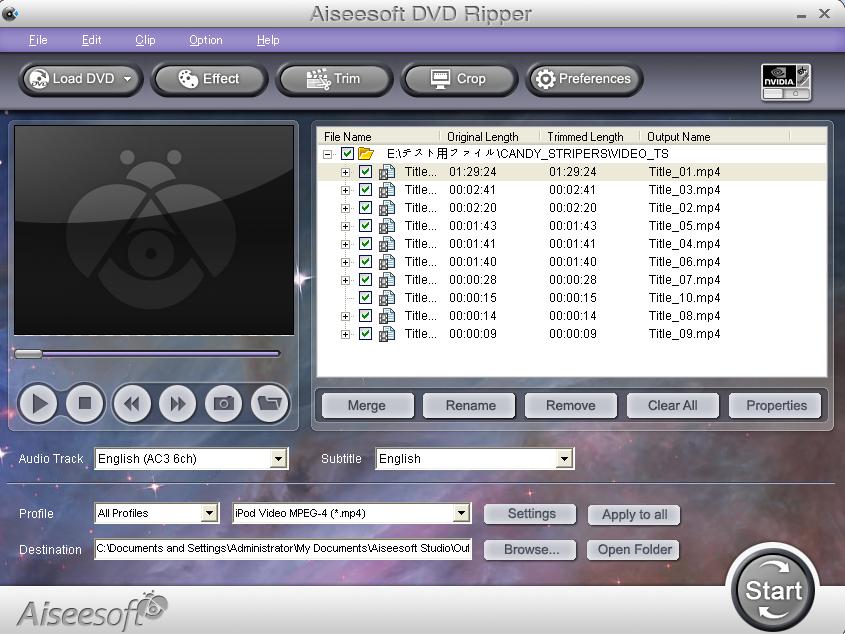Open the snapshot folder icon

270,403
